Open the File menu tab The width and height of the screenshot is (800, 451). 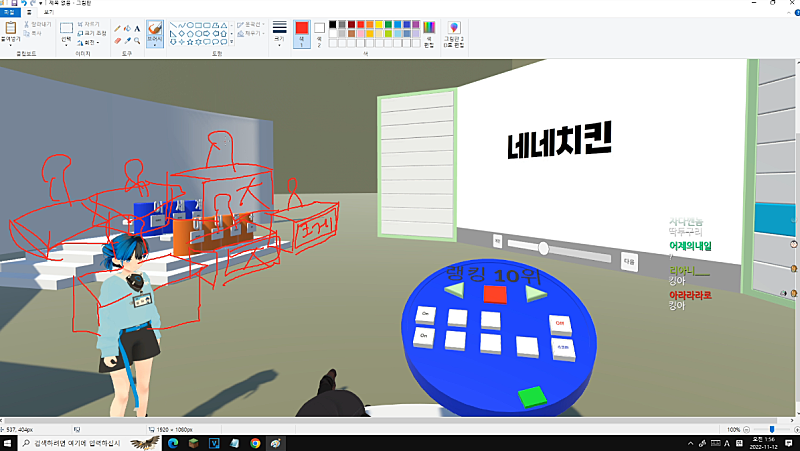point(10,12)
